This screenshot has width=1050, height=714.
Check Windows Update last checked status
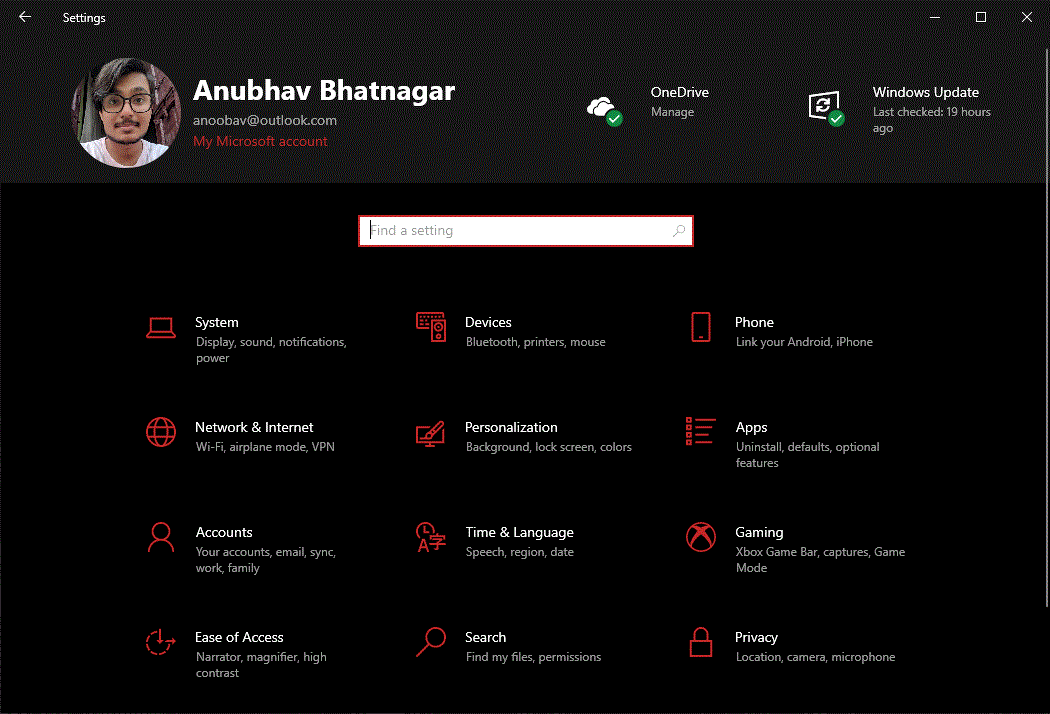click(931, 119)
